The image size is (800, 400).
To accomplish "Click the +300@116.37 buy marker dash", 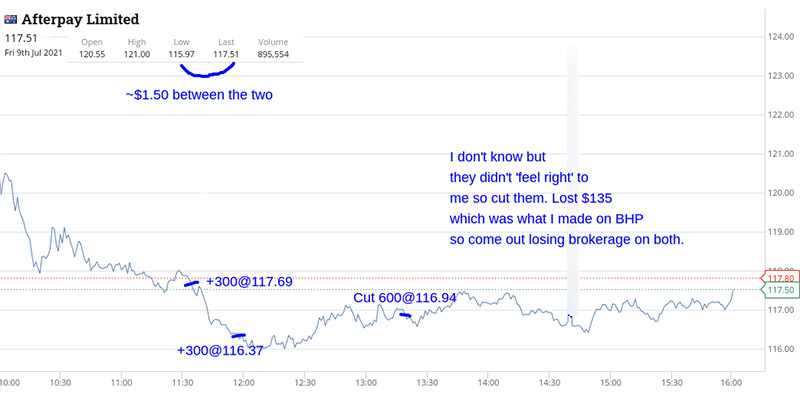I will tap(239, 335).
